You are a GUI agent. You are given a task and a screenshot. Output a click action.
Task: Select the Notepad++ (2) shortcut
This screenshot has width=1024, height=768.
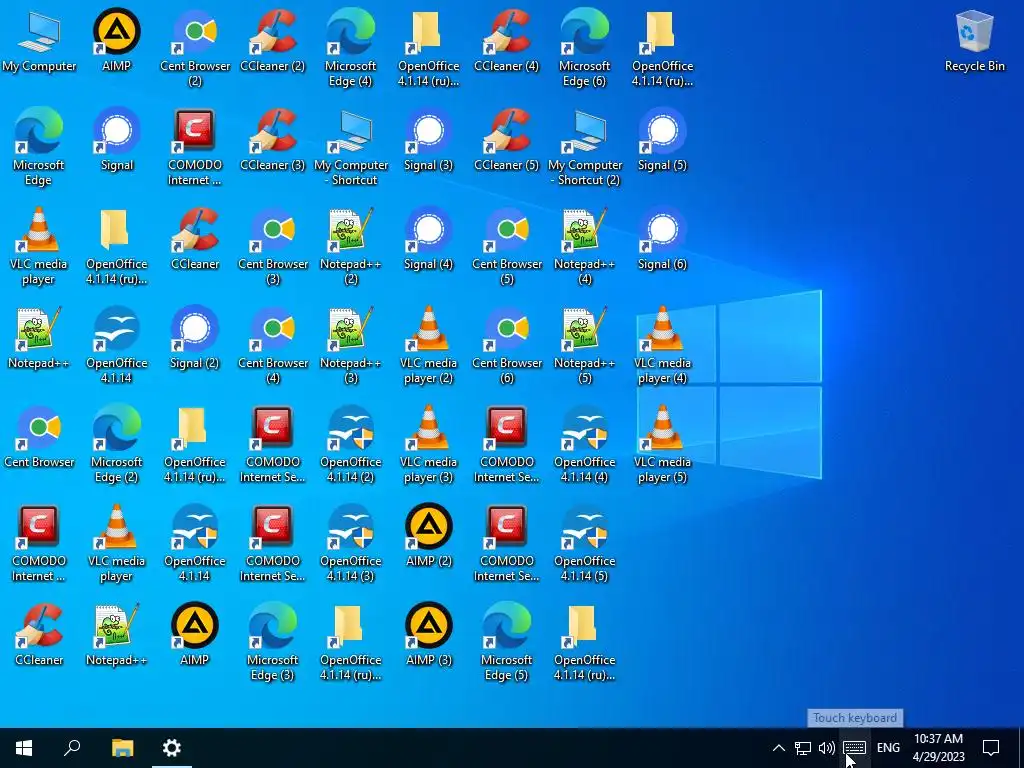[x=351, y=247]
